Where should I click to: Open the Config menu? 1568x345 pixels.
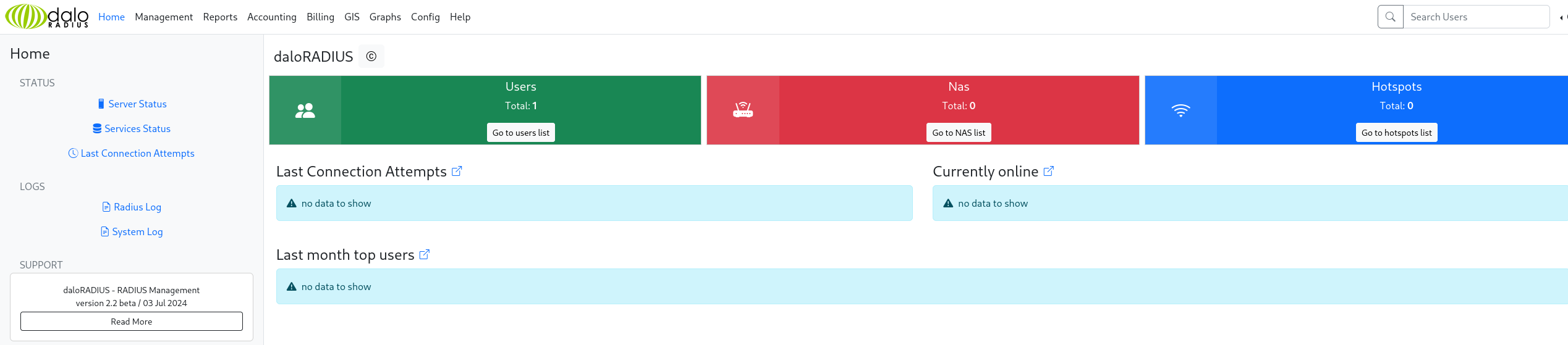(425, 17)
